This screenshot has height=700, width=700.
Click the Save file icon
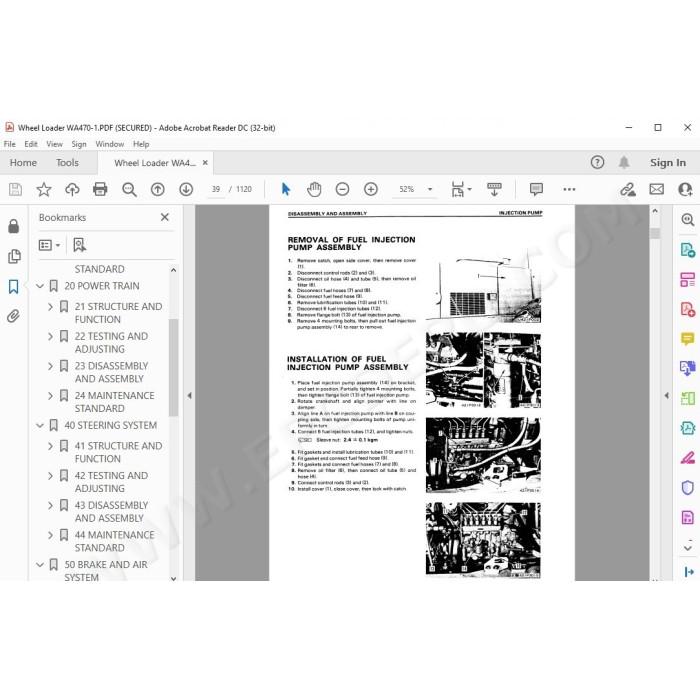(15, 189)
